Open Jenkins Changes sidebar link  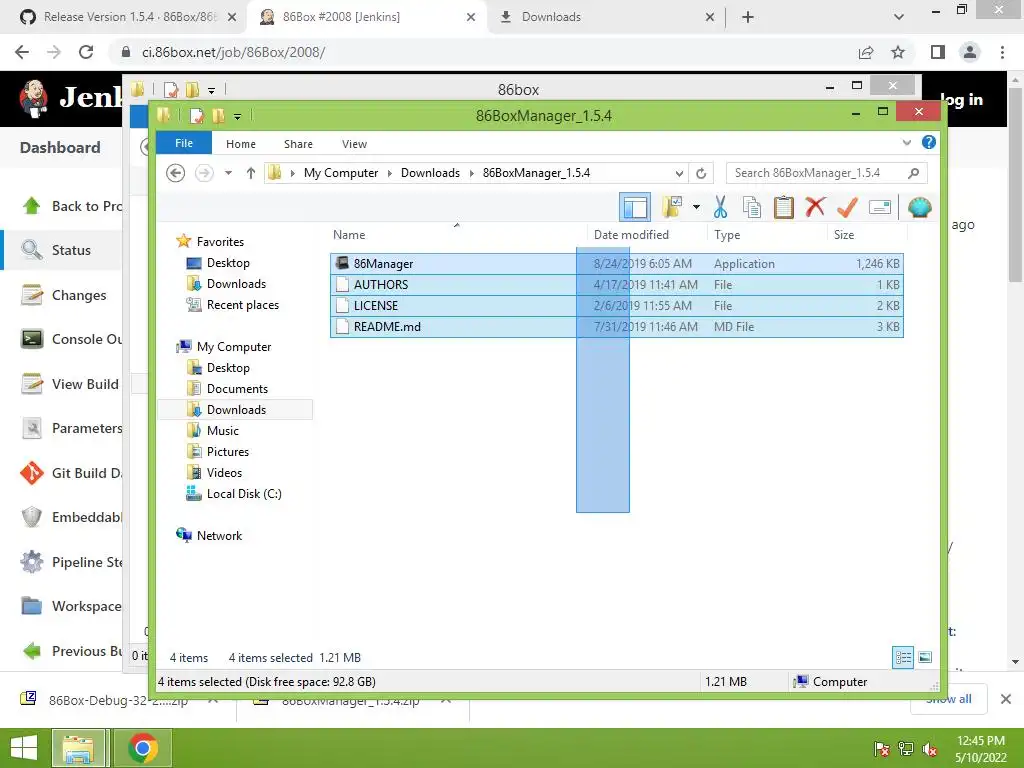pyautogui.click(x=78, y=295)
